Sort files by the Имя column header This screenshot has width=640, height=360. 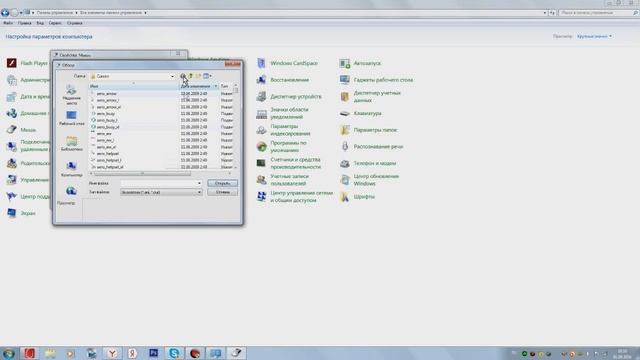coord(133,86)
